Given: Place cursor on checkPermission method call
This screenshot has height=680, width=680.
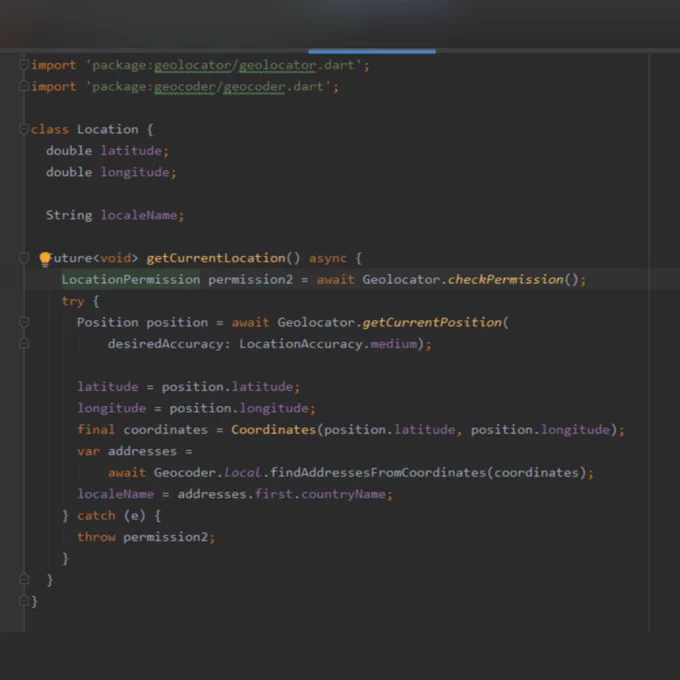Looking at the screenshot, I should (x=505, y=279).
